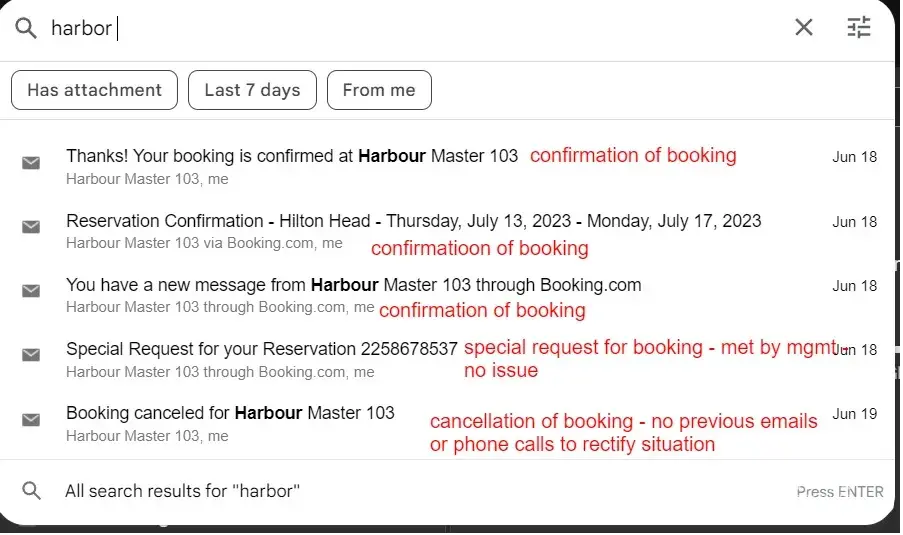Toggle the Last 7 days filter chip
Screen dimensions: 903x535
pos(252,90)
